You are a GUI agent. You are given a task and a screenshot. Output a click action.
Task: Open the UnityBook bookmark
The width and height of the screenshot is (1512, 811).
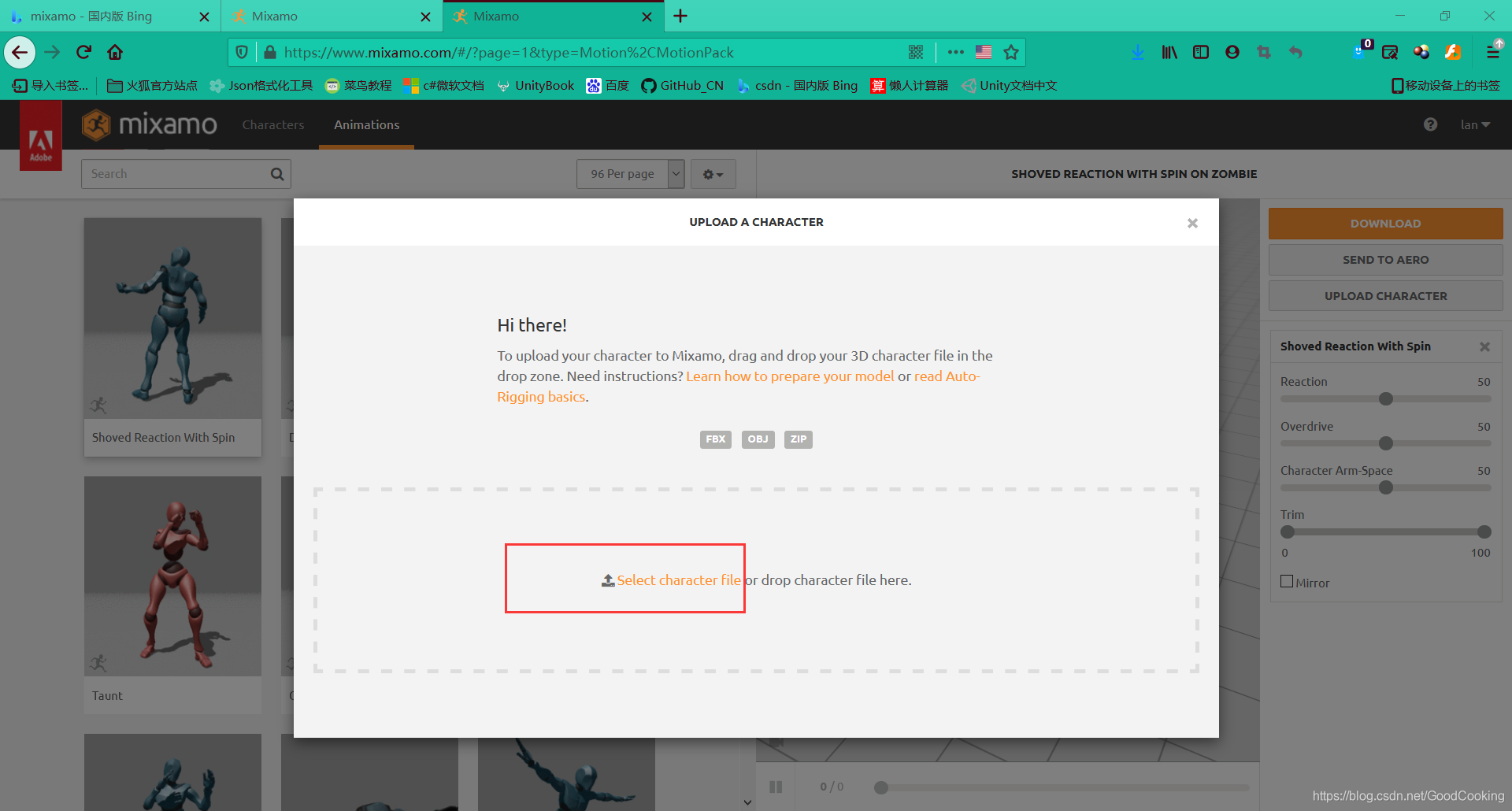pos(535,86)
